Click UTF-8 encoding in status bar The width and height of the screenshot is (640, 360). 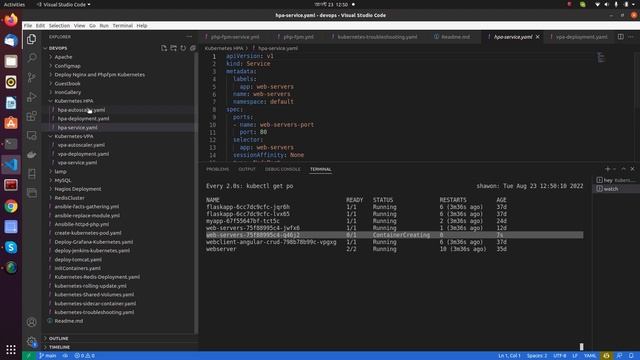[x=560, y=356]
